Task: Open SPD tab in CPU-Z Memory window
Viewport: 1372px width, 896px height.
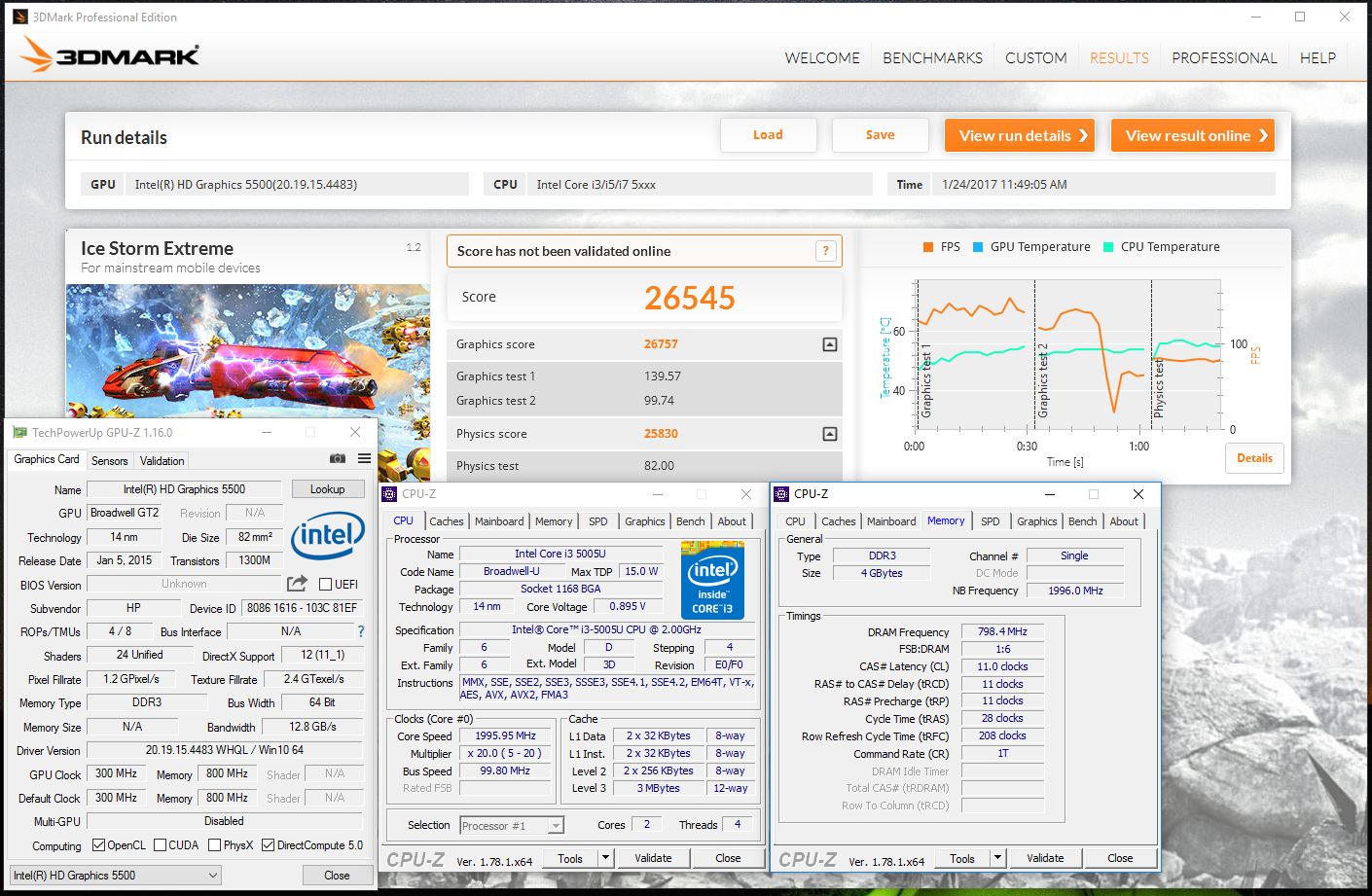Action: point(990,521)
